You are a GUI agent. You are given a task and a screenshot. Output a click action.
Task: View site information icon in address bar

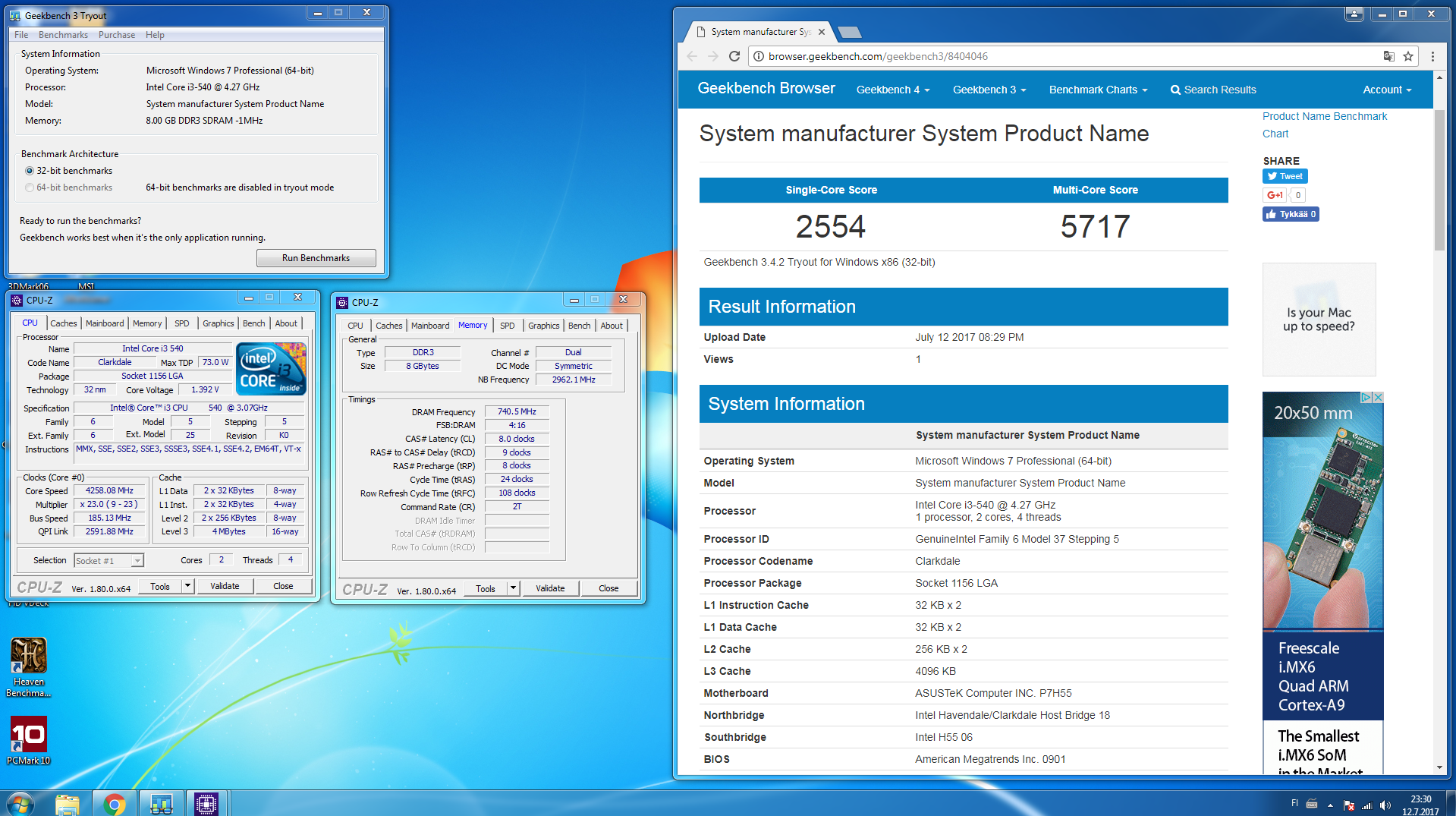point(758,56)
